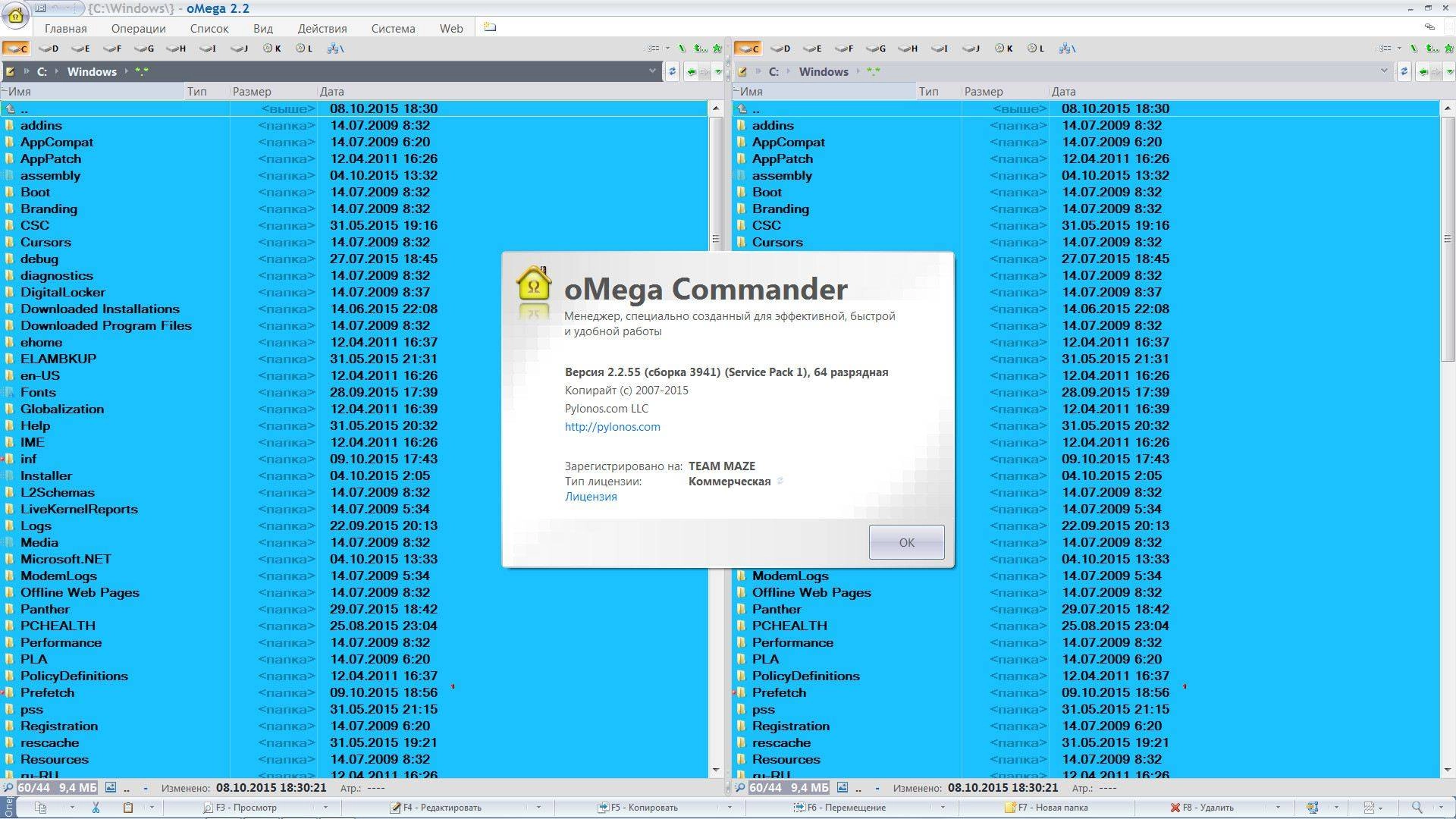This screenshot has height=819, width=1456.
Task: Expand the F3 Просмотр dropdown arrow
Action: coord(325,808)
